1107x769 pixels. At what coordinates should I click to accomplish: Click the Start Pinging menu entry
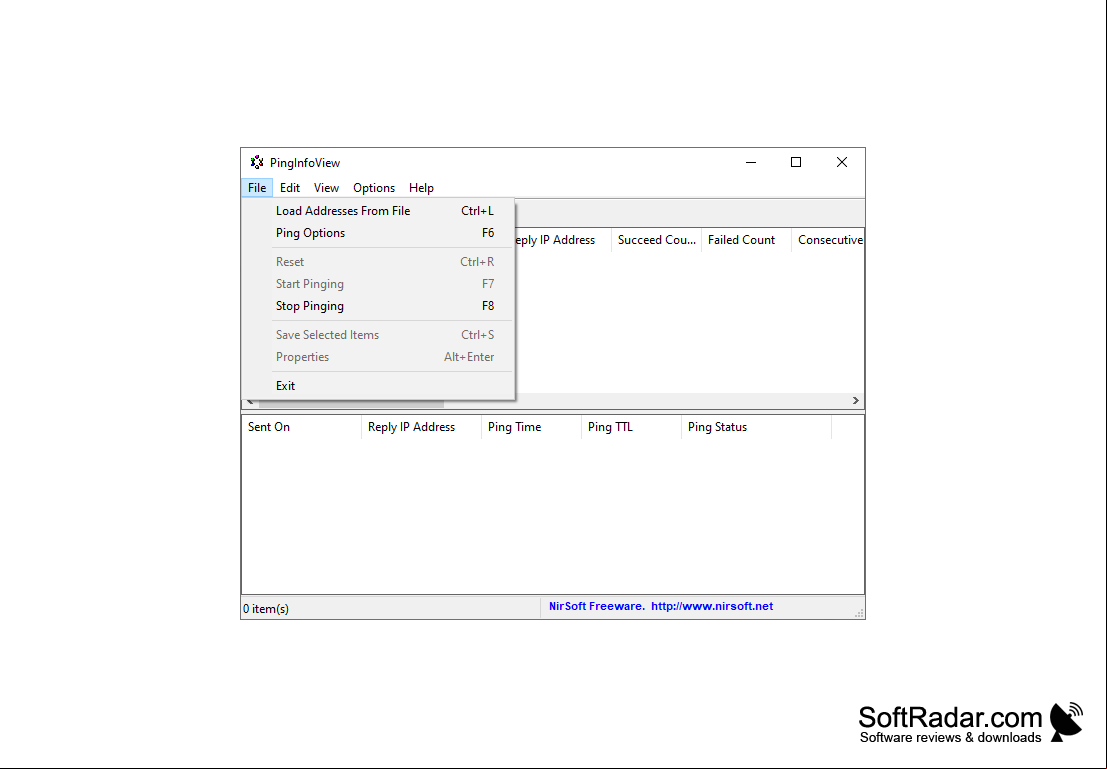coord(378,284)
